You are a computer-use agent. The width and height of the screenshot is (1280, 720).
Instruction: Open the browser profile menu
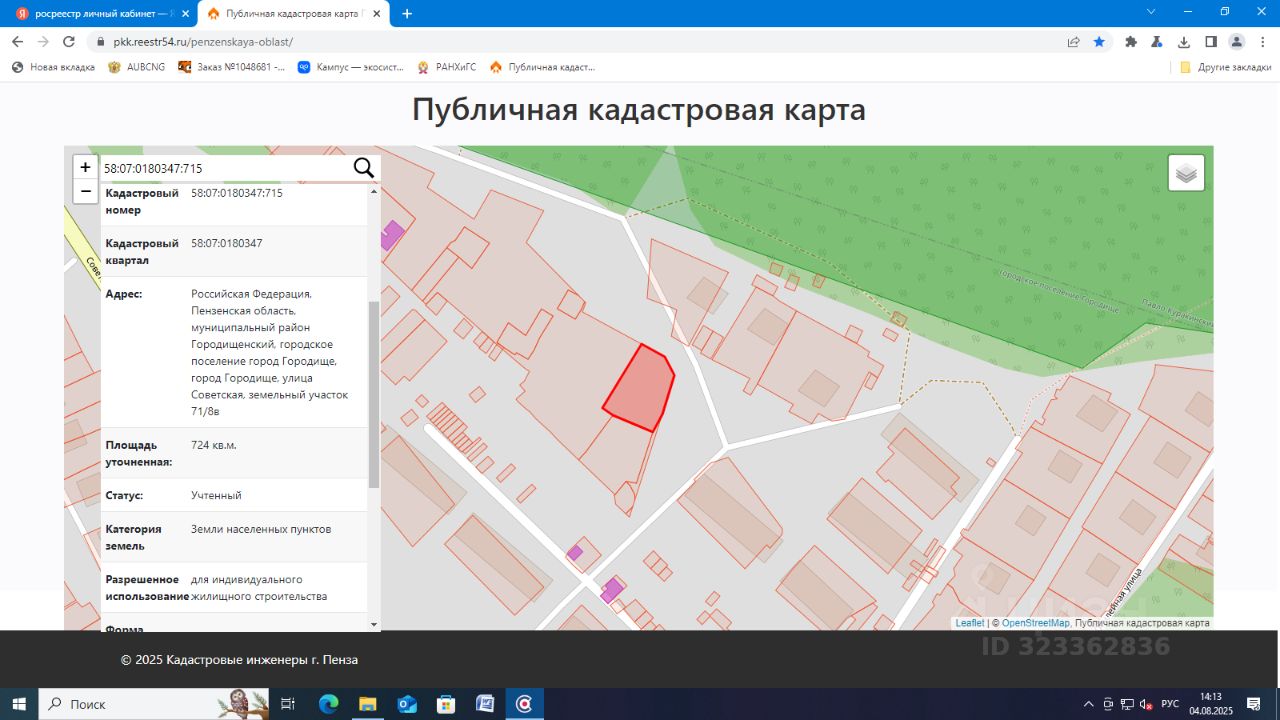pos(1237,42)
